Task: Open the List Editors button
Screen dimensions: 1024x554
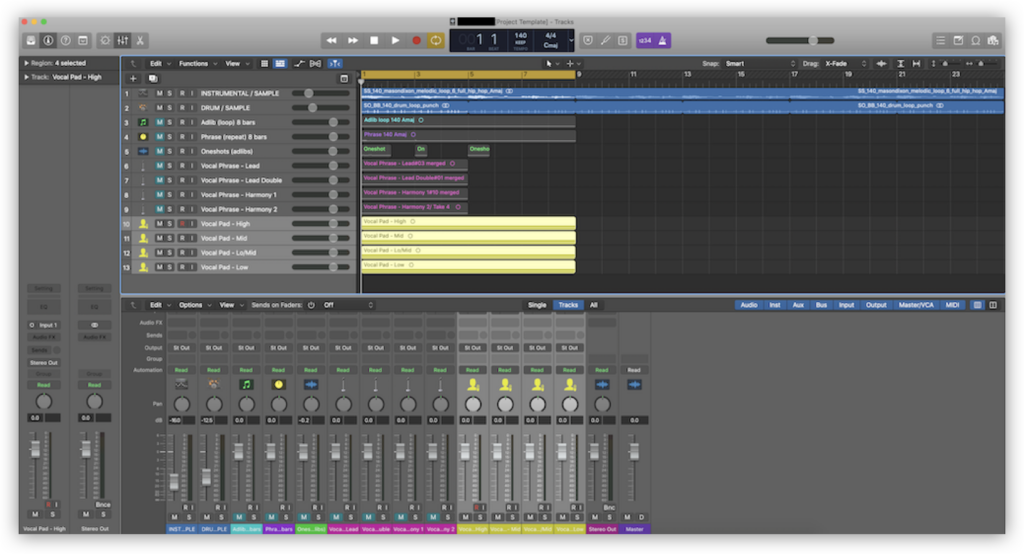Action: coord(940,41)
